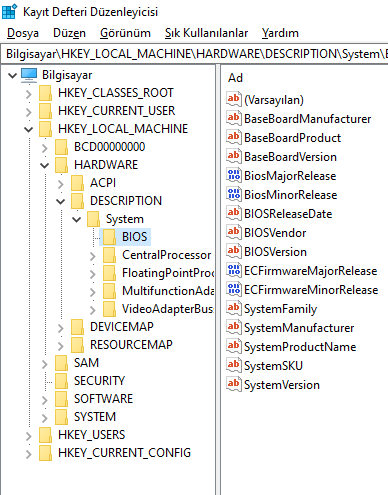The height and width of the screenshot is (495, 388).
Task: Expand the SAM chevron
Action: (45, 364)
